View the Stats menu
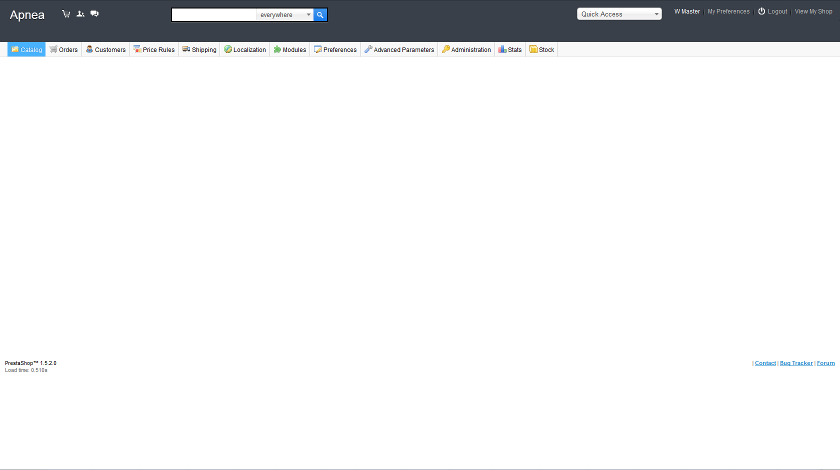 (x=510, y=49)
